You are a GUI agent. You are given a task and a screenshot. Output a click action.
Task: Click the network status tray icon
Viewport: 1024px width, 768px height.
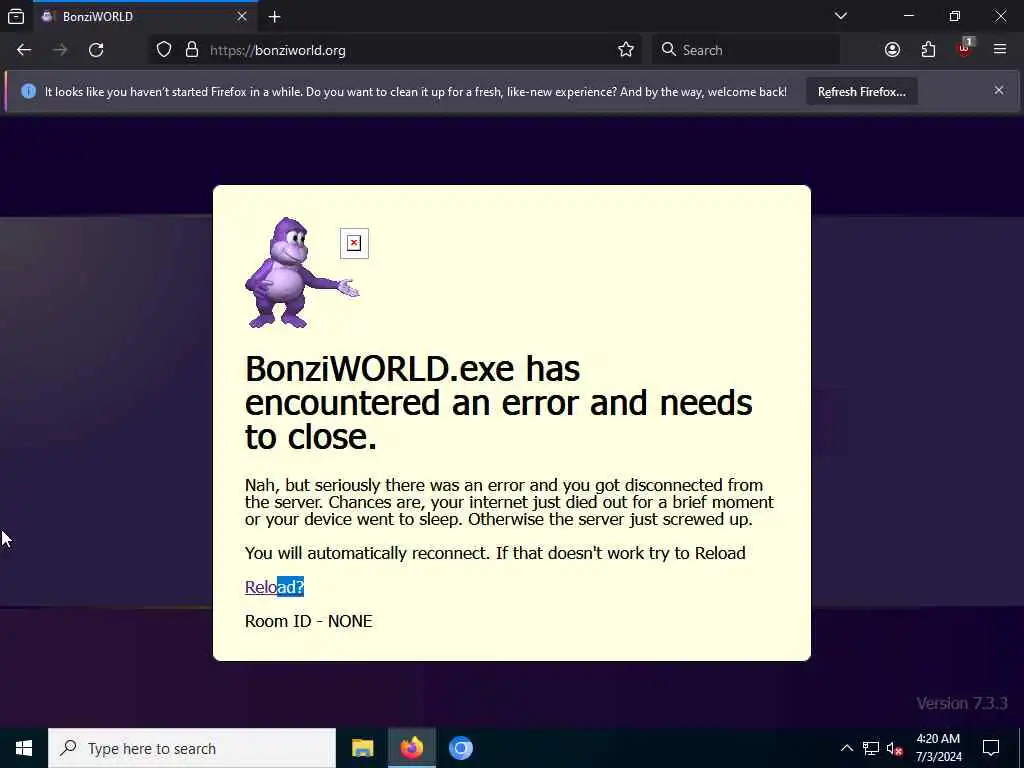871,748
